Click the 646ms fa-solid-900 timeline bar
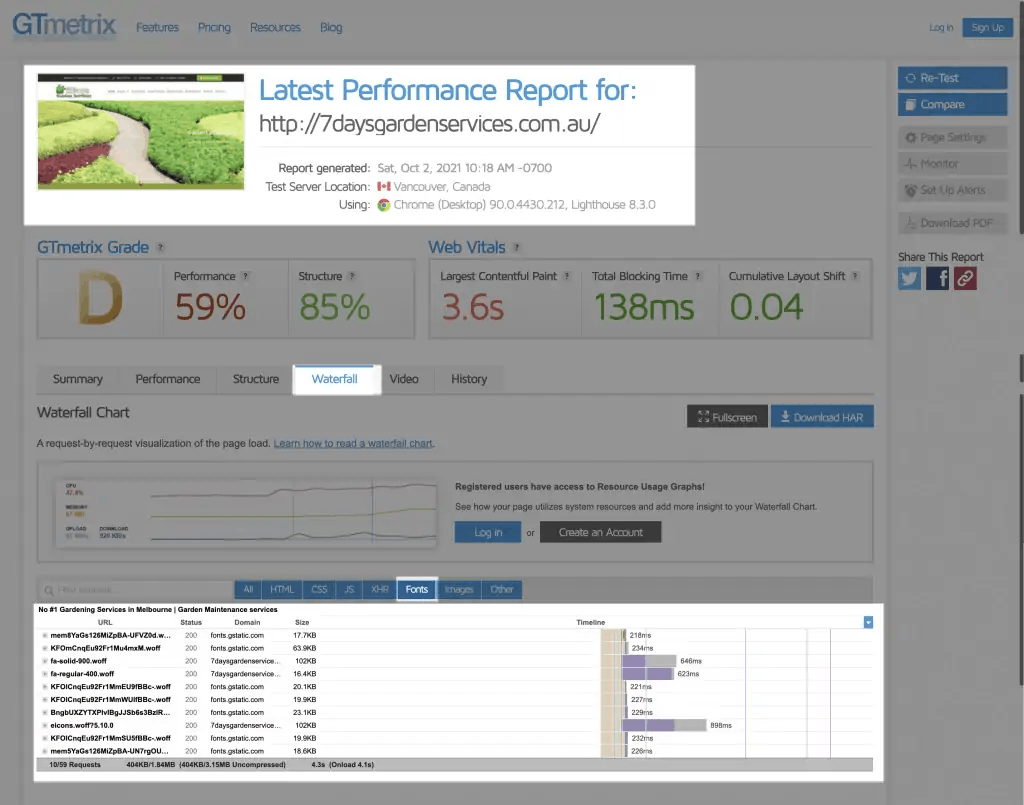This screenshot has width=1024, height=805. (x=649, y=661)
